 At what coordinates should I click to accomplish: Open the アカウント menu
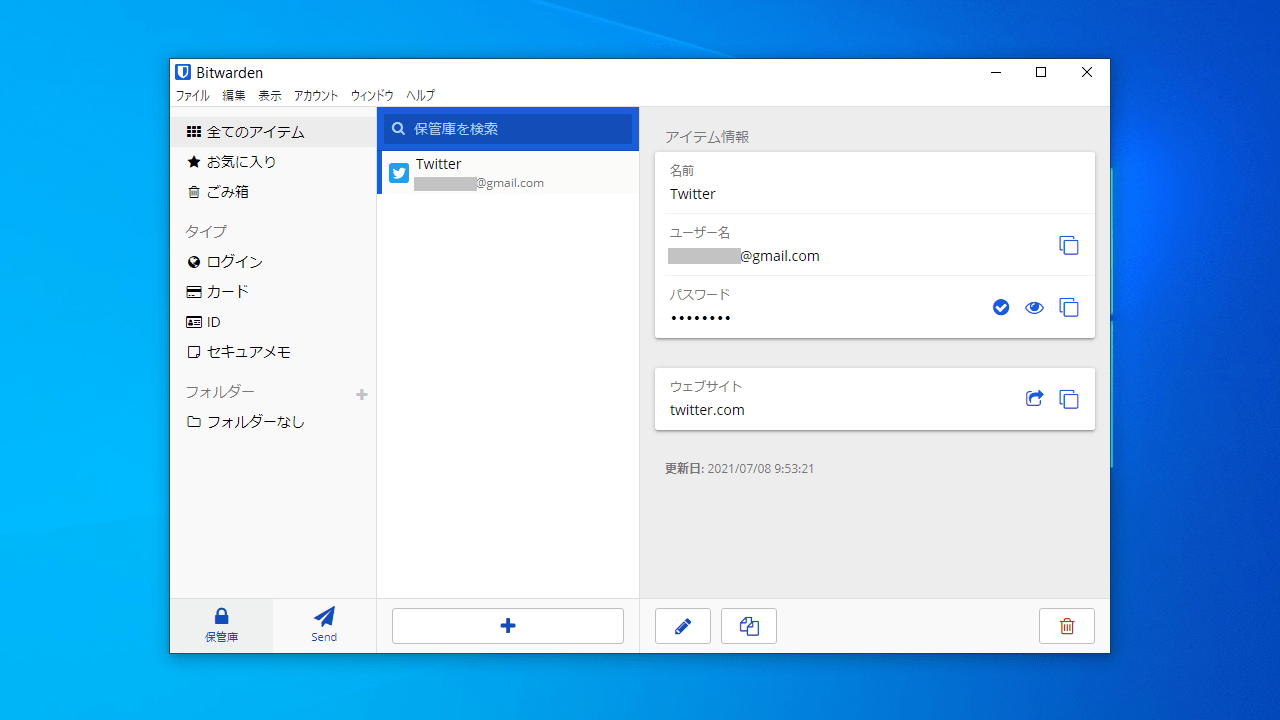[x=316, y=96]
